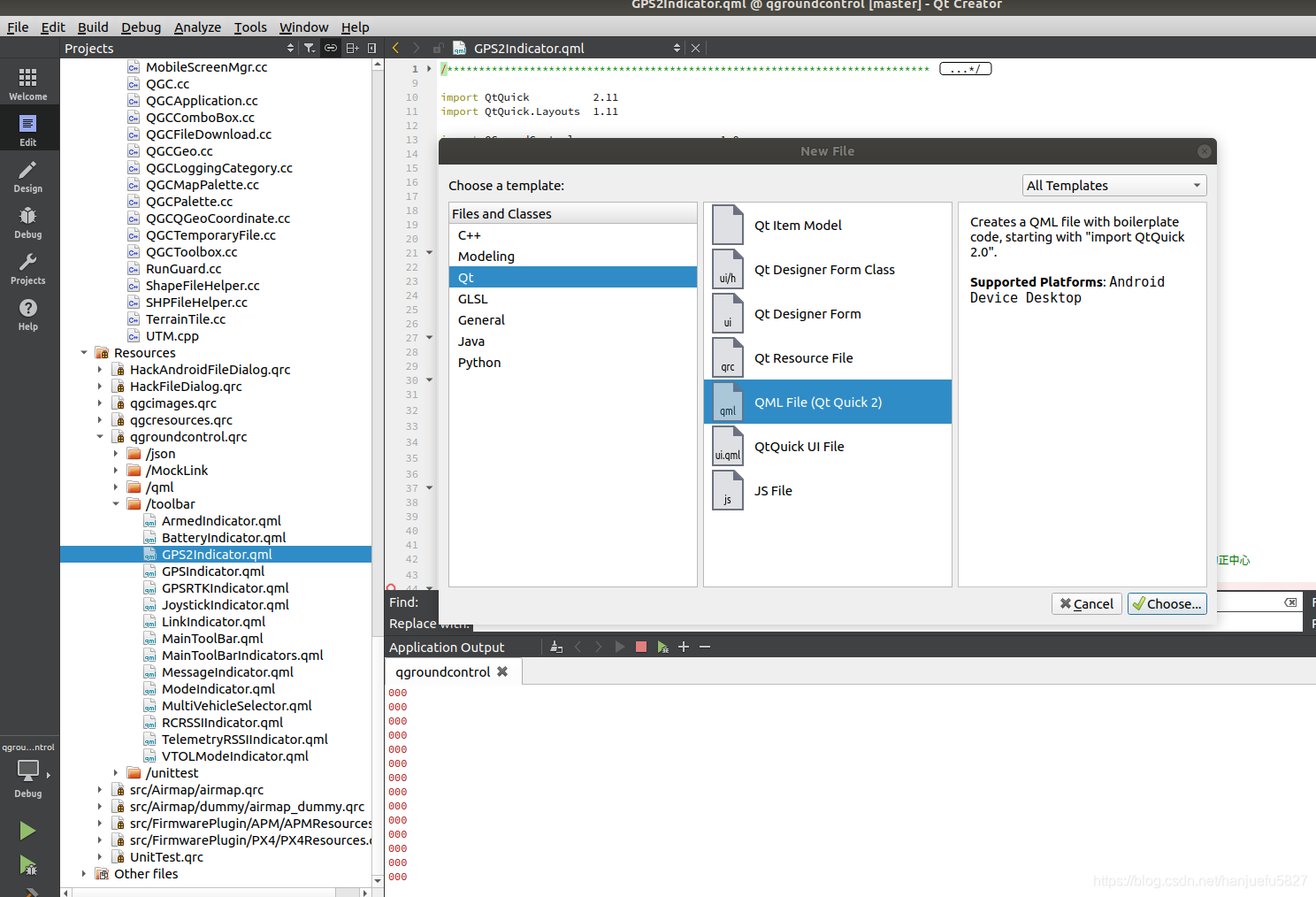1316x897 pixels.
Task: Open the Window menu
Action: 303,27
